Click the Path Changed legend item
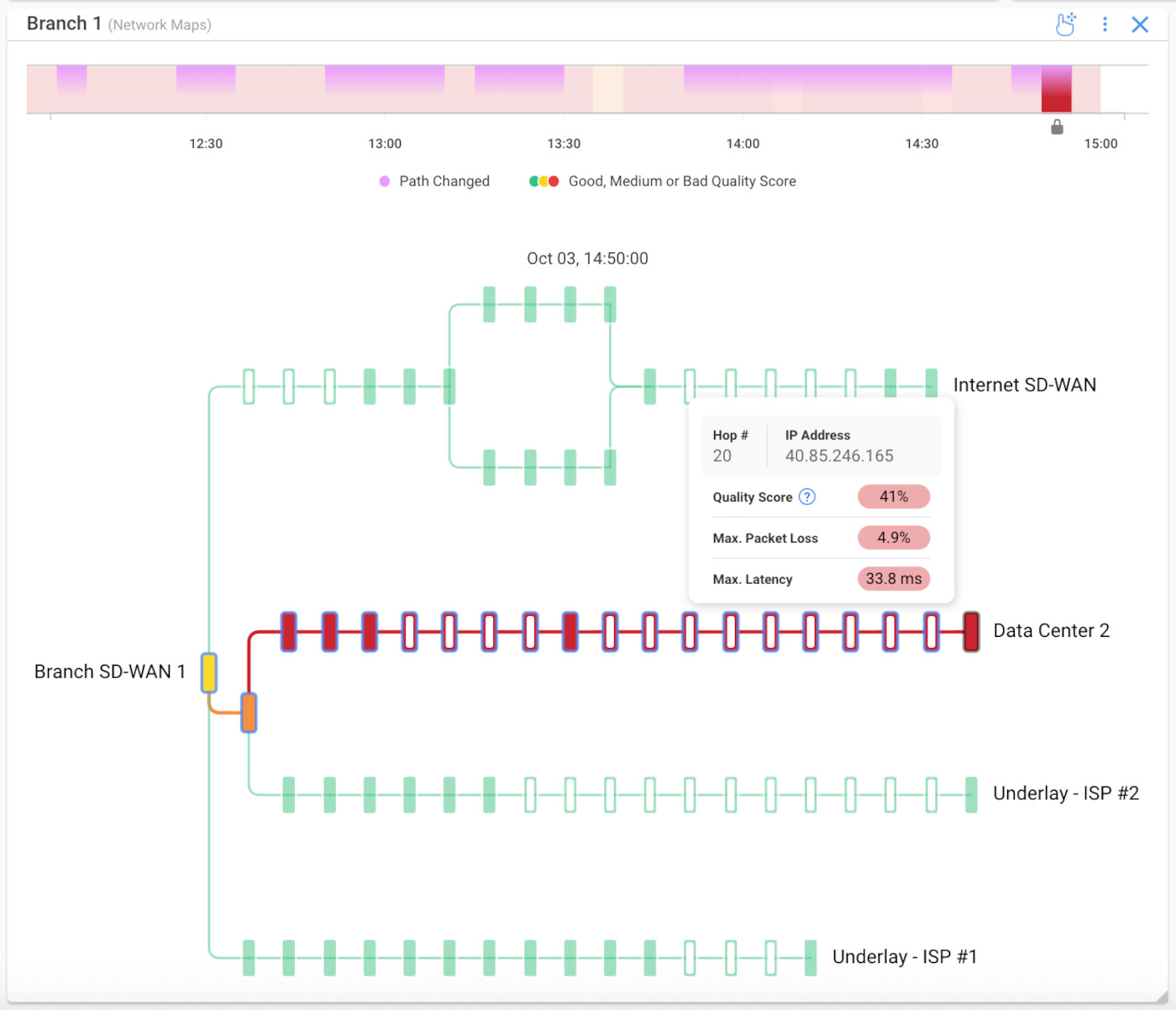Image resolution: width=1176 pixels, height=1010 pixels. click(434, 181)
